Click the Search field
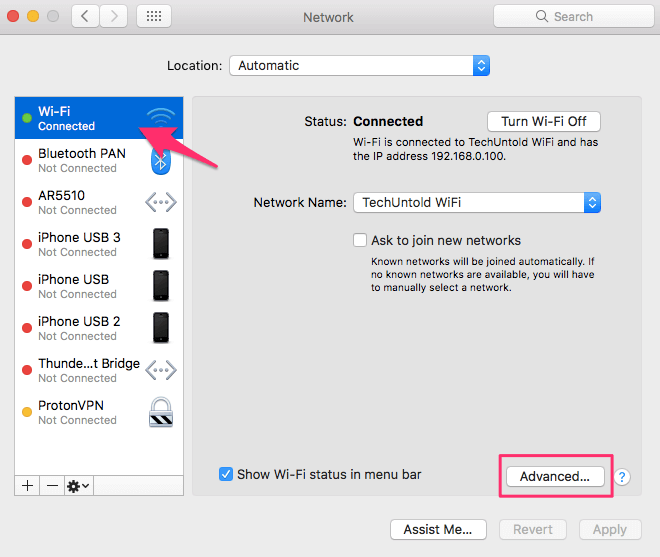This screenshot has height=557, width=660. click(574, 16)
